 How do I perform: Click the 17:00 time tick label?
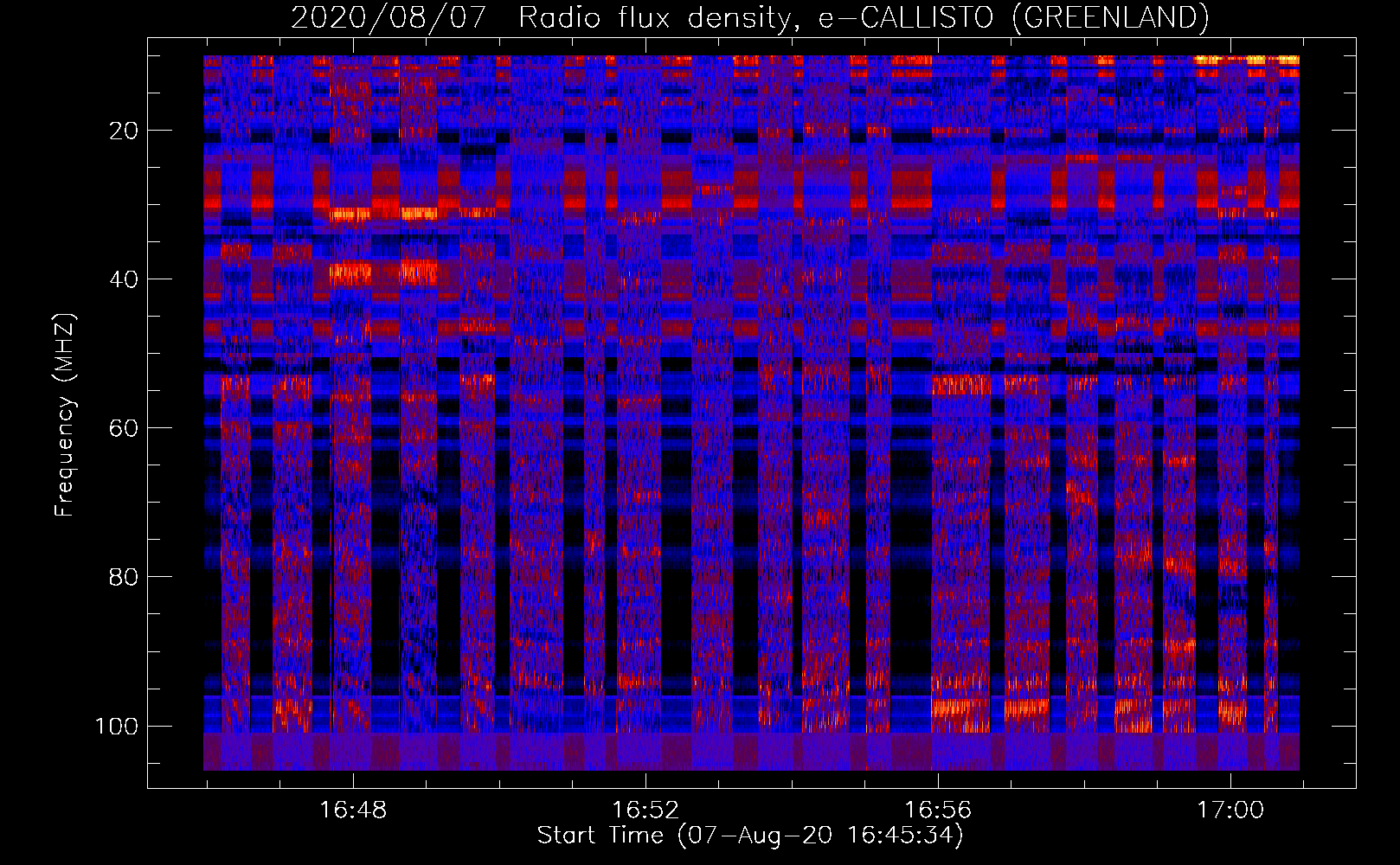click(x=1230, y=811)
